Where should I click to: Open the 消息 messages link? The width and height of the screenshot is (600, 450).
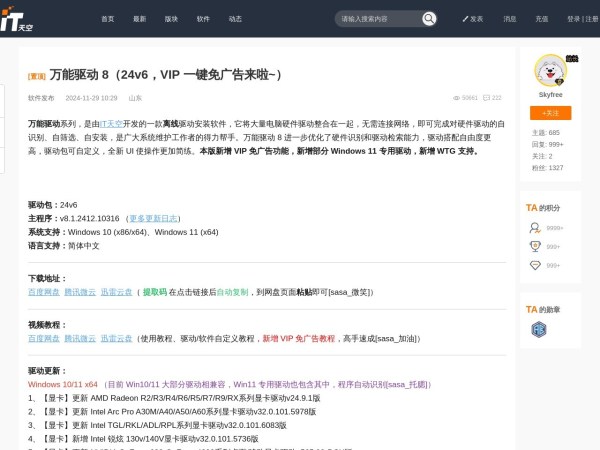[x=510, y=19]
